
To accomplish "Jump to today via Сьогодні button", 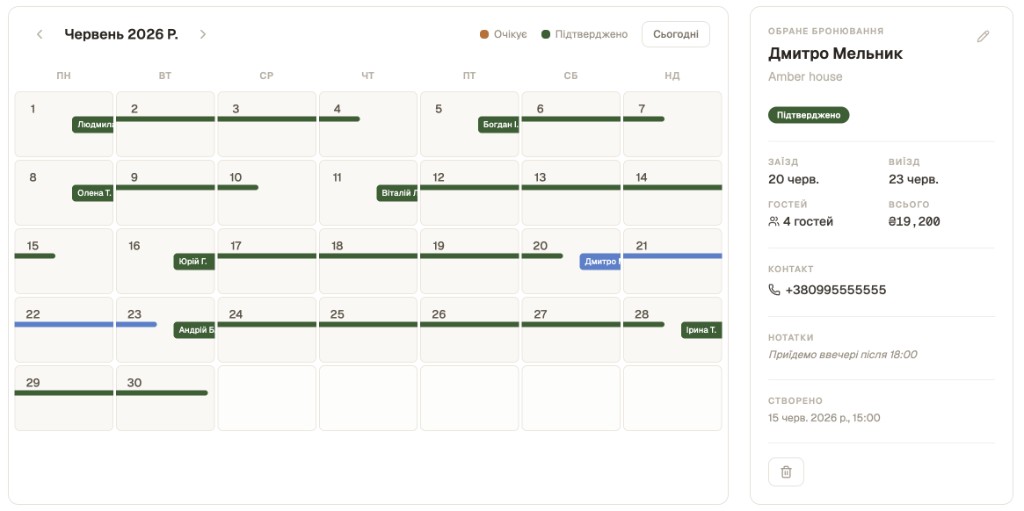I will click(675, 34).
